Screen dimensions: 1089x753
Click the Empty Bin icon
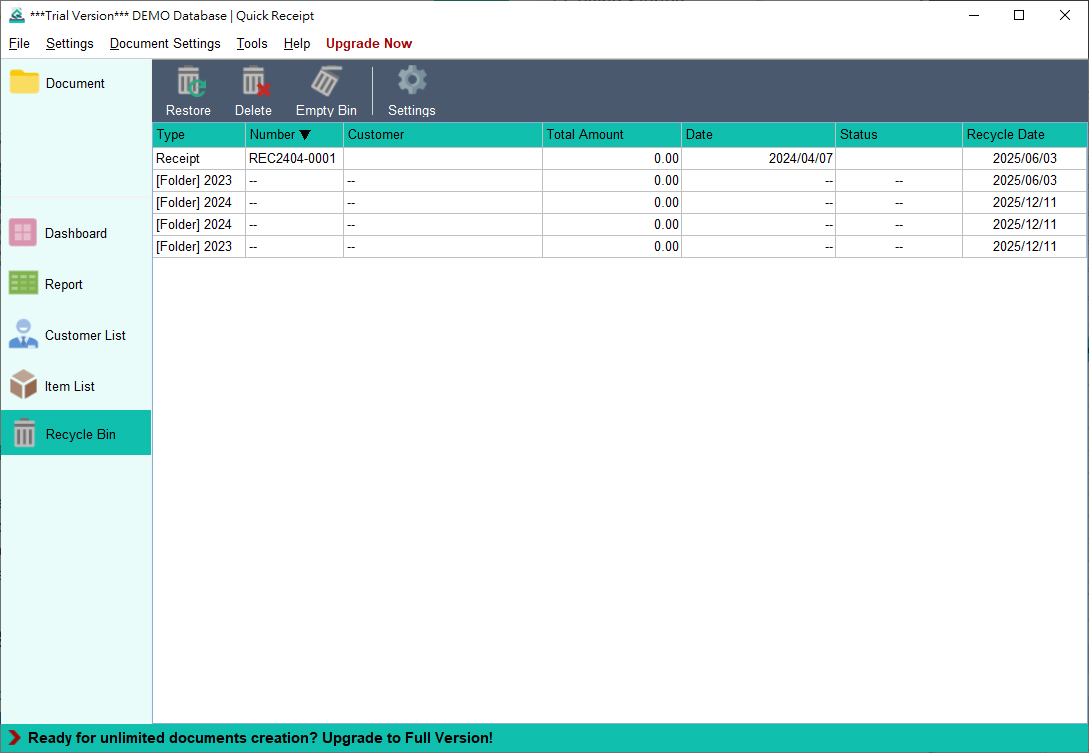tap(326, 81)
